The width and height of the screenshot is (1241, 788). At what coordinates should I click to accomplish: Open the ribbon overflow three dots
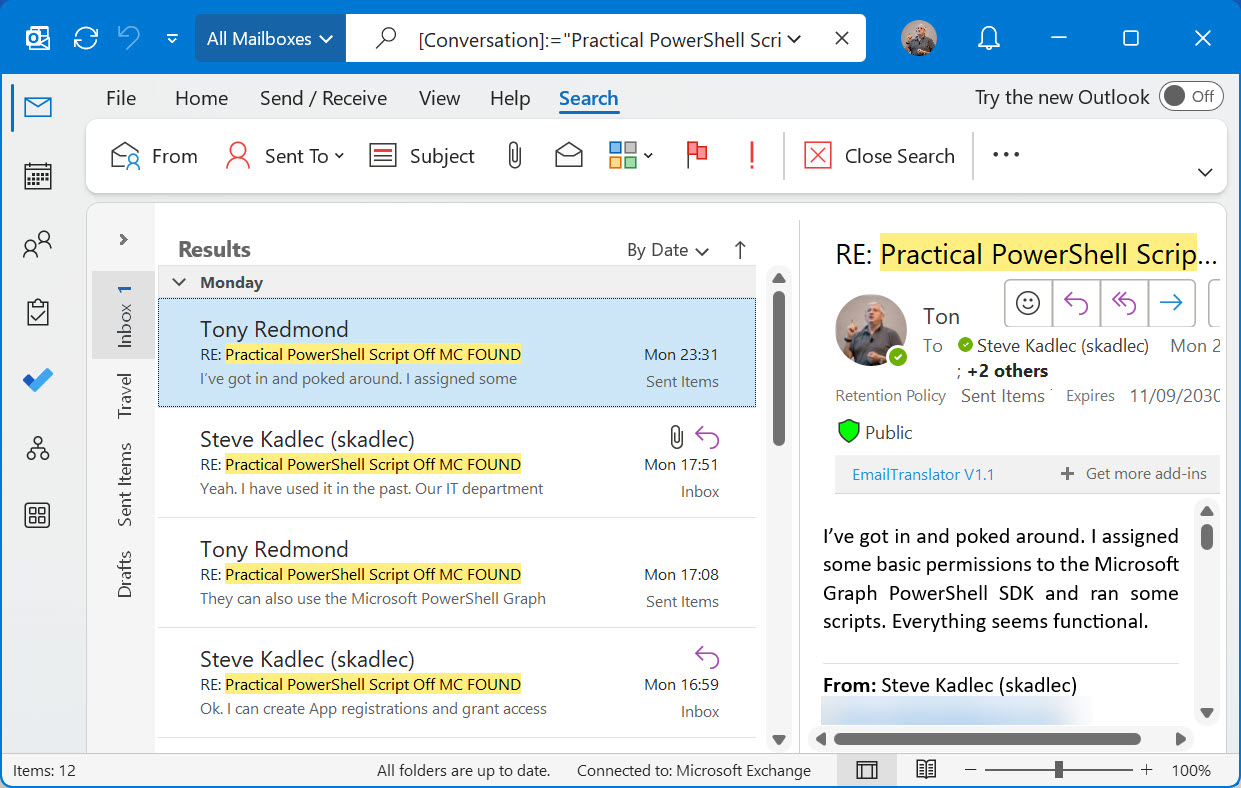click(1006, 155)
